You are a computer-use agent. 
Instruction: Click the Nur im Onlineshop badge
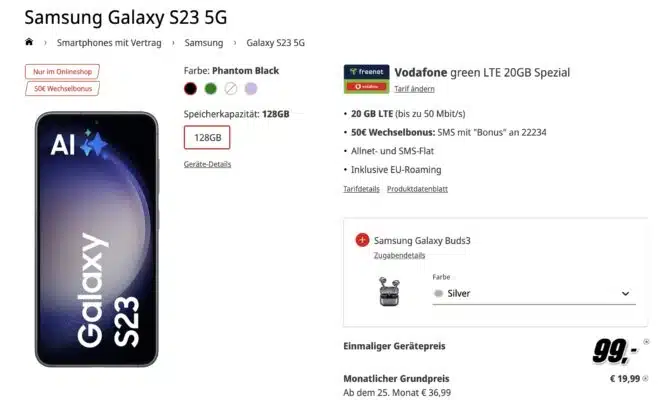(x=62, y=72)
